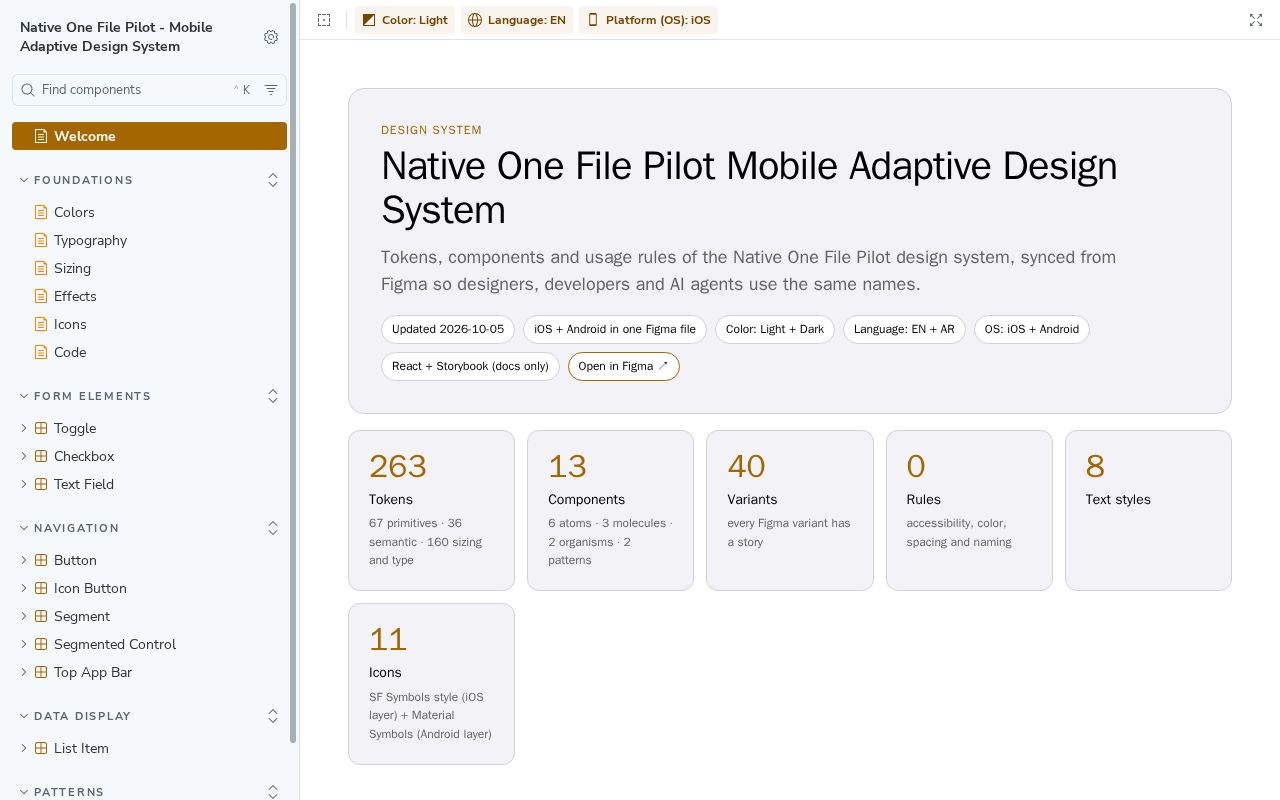1280x800 pixels.
Task: Open the sidebar settings gear
Action: click(271, 37)
